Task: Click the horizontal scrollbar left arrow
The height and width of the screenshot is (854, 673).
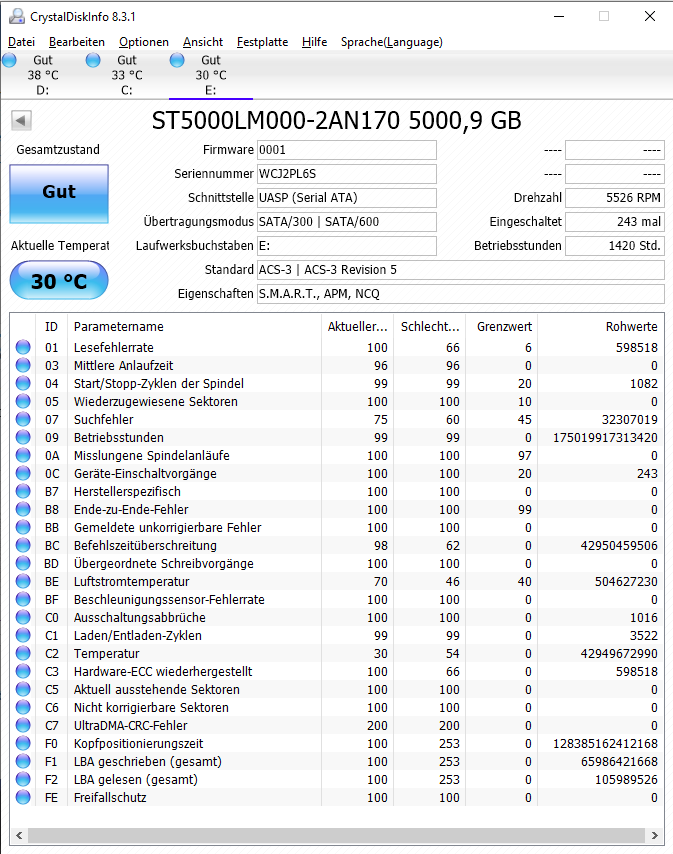Action: (19, 835)
